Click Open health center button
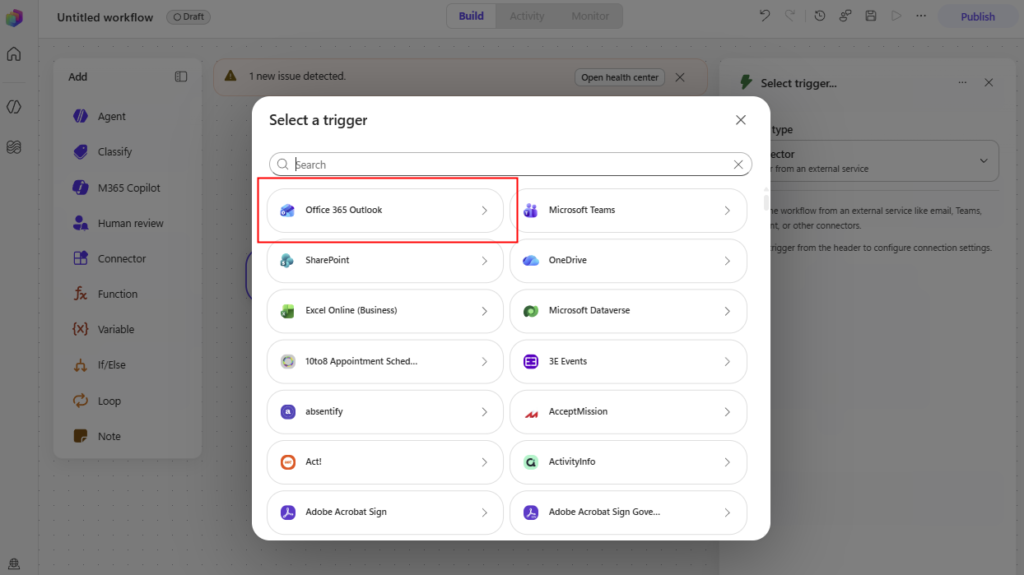The width and height of the screenshot is (1024, 575). click(x=619, y=77)
